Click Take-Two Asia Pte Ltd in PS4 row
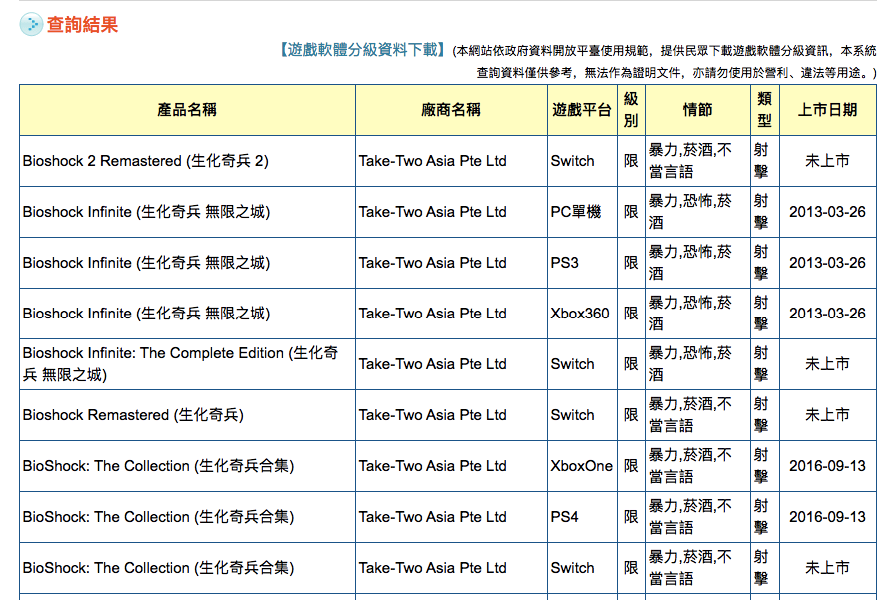The height and width of the screenshot is (600, 895). click(432, 517)
